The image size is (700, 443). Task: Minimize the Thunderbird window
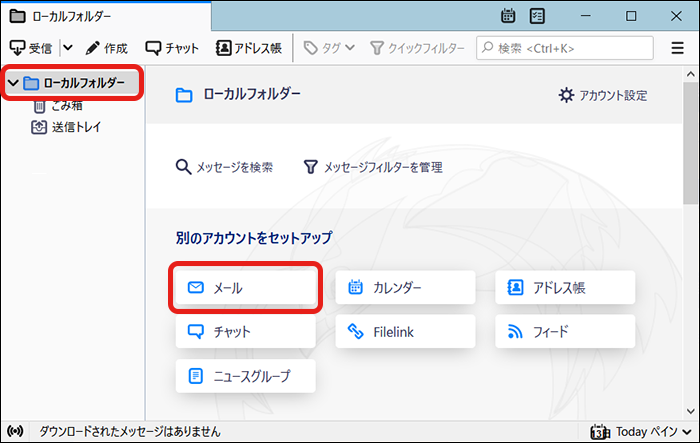point(586,16)
